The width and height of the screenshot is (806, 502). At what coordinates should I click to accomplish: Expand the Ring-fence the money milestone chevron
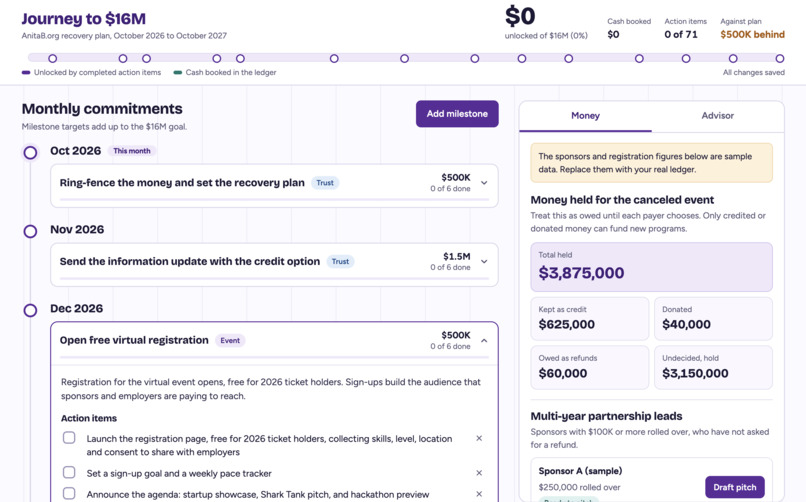[x=484, y=183]
